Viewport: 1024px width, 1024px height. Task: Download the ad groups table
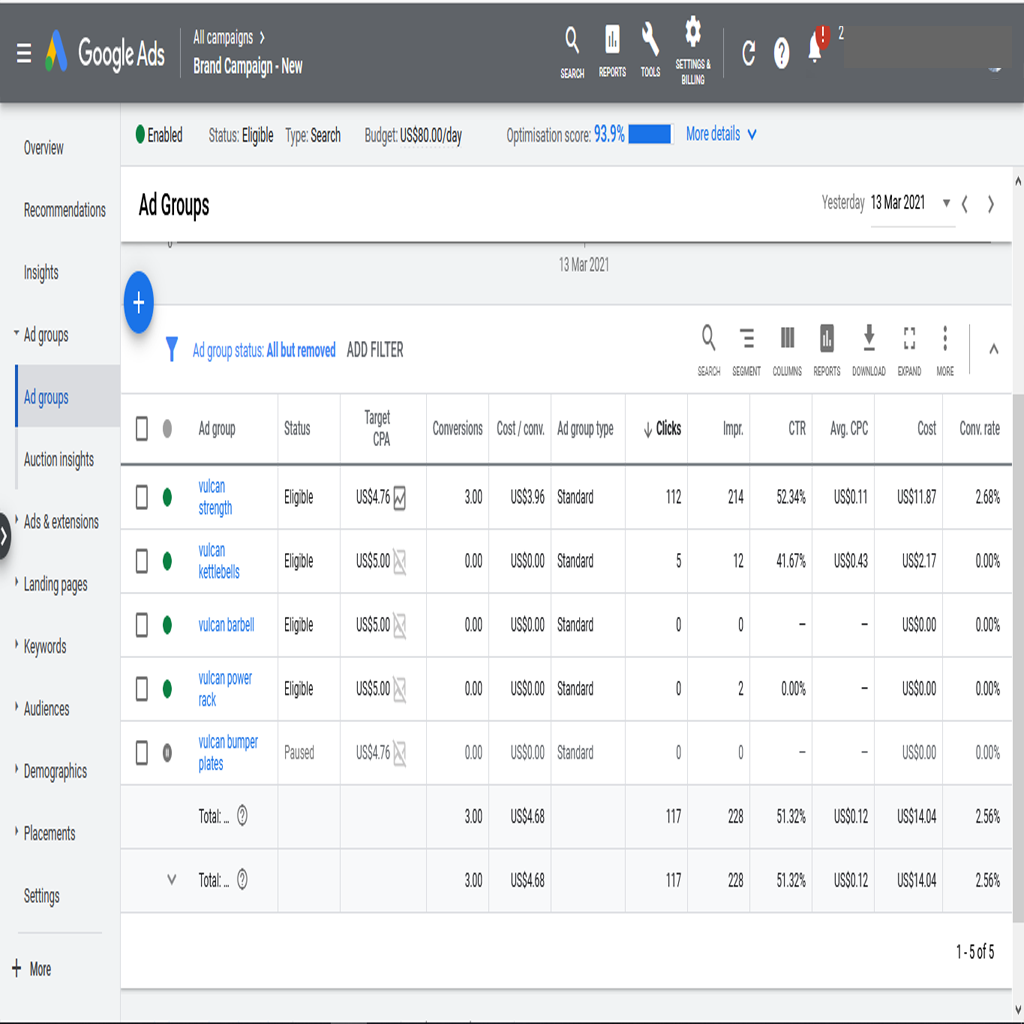(869, 351)
